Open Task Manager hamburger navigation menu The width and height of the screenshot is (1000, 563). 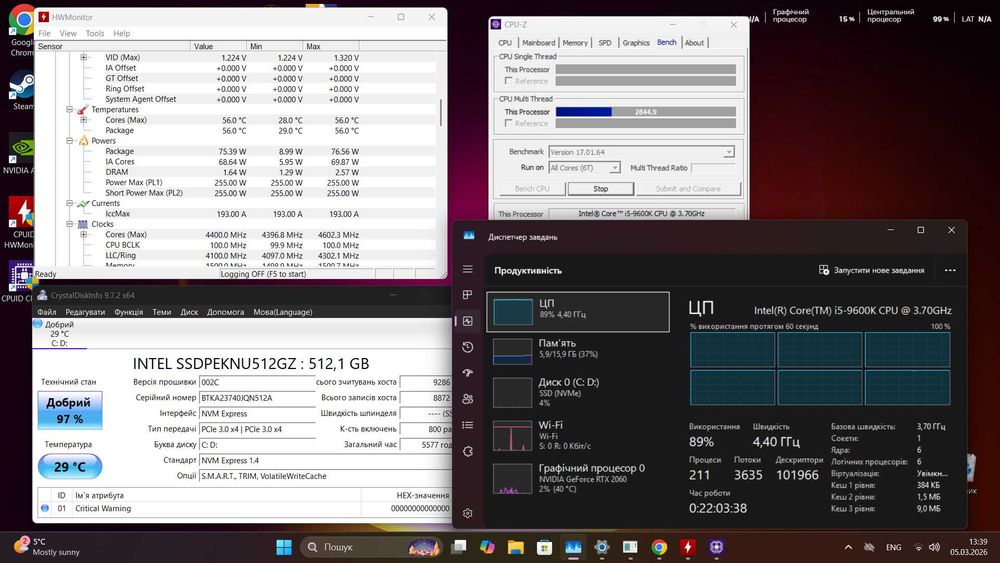467,269
